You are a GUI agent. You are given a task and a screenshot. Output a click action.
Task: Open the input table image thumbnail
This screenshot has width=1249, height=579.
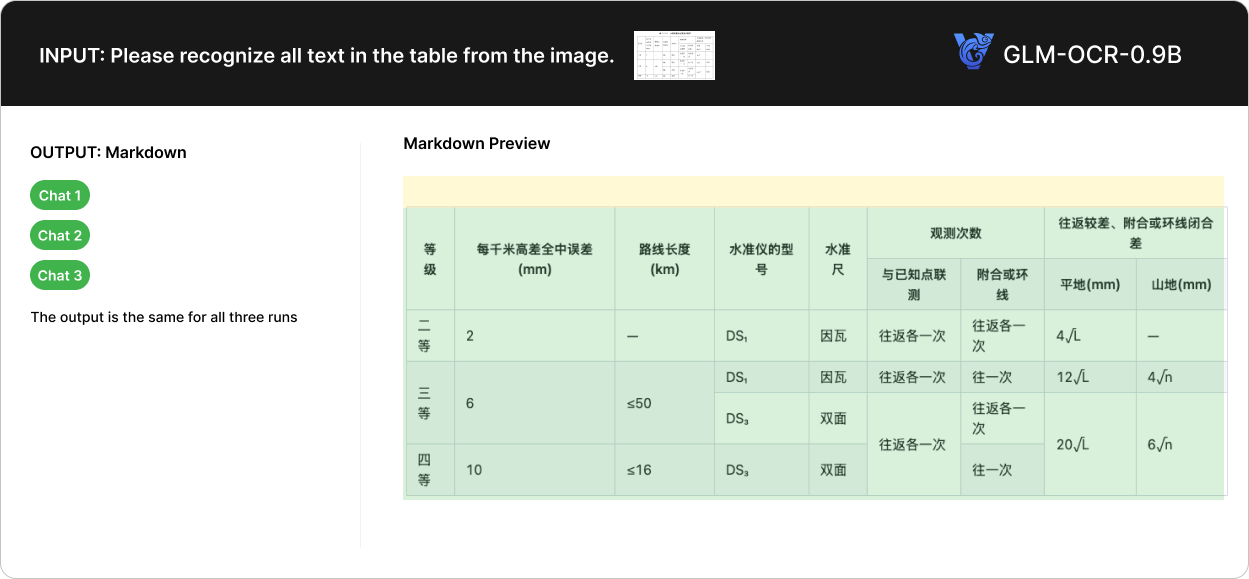tap(674, 55)
